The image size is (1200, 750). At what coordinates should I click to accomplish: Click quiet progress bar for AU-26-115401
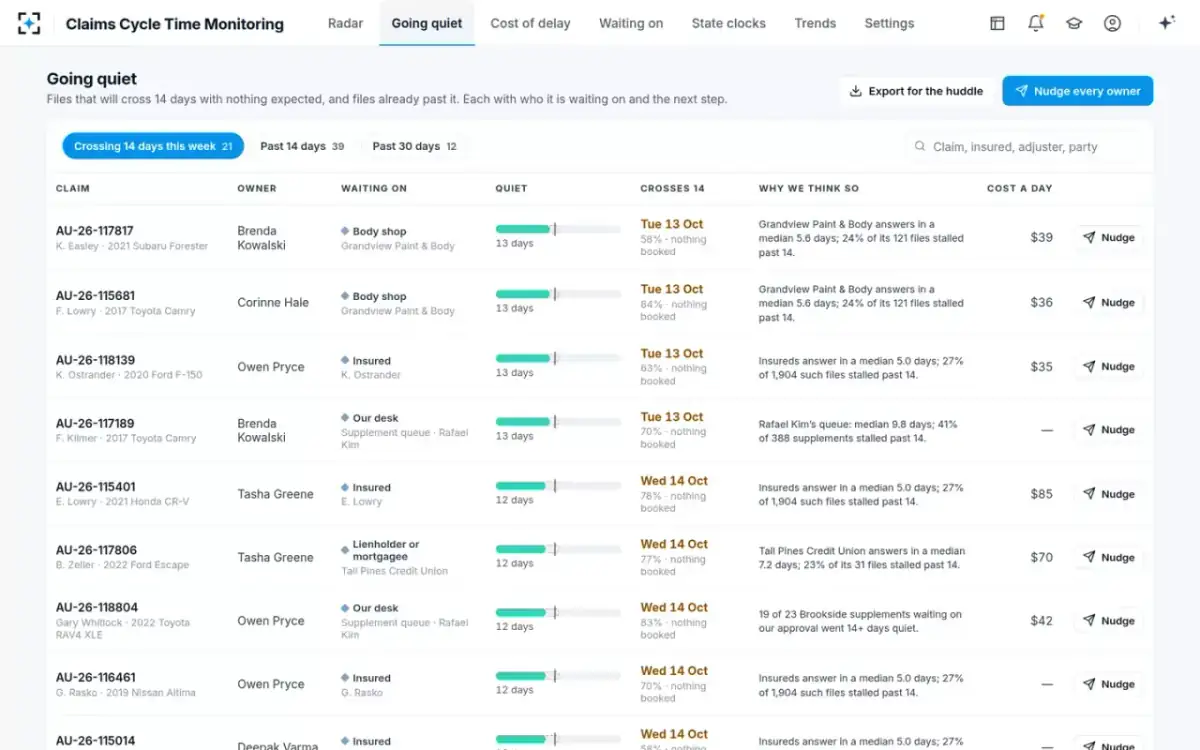pyautogui.click(x=558, y=485)
